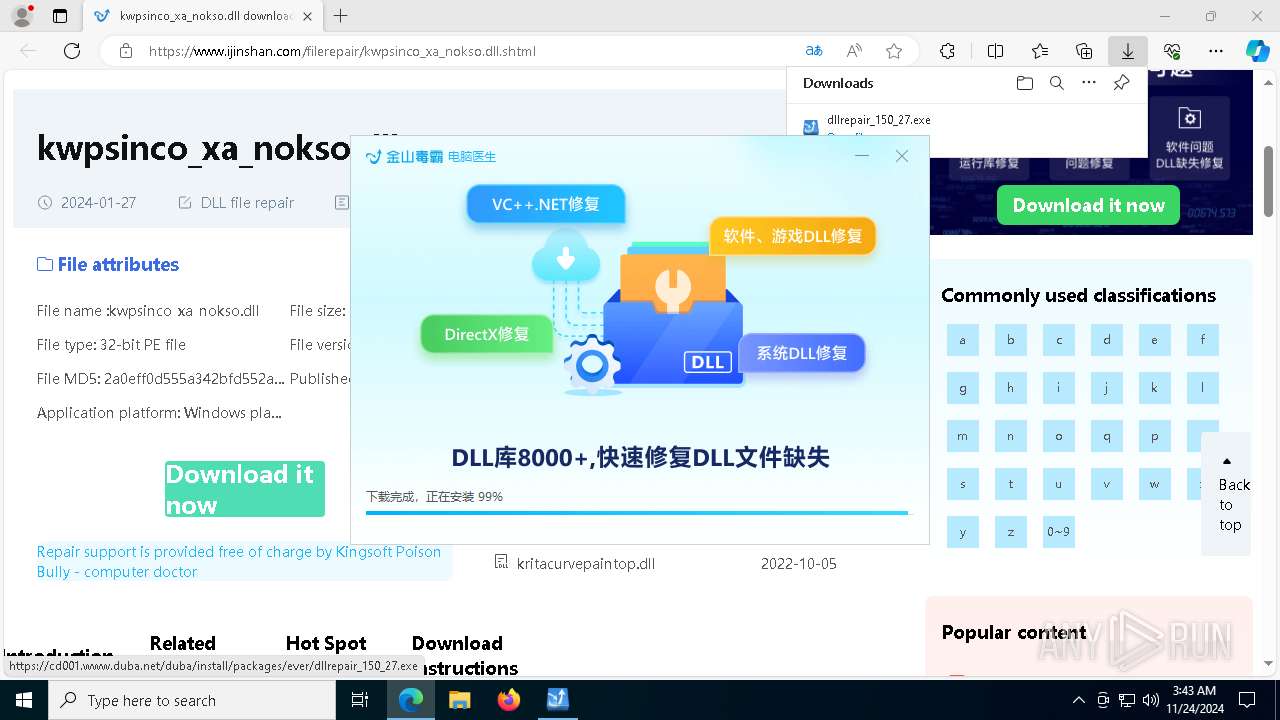Click the address bar URL field
1280x720 pixels.
(x=470, y=51)
